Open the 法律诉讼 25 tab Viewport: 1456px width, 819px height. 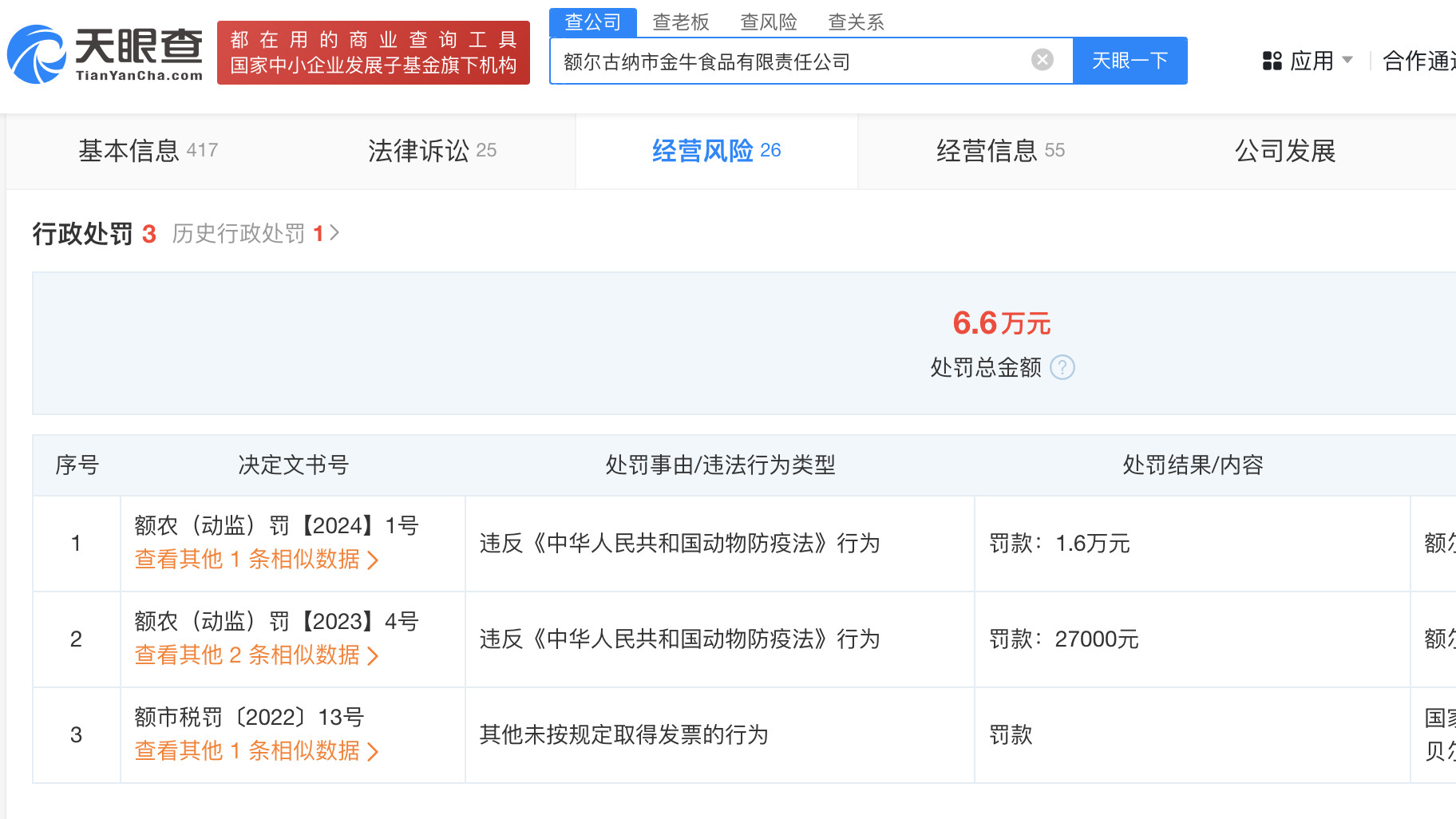point(432,150)
